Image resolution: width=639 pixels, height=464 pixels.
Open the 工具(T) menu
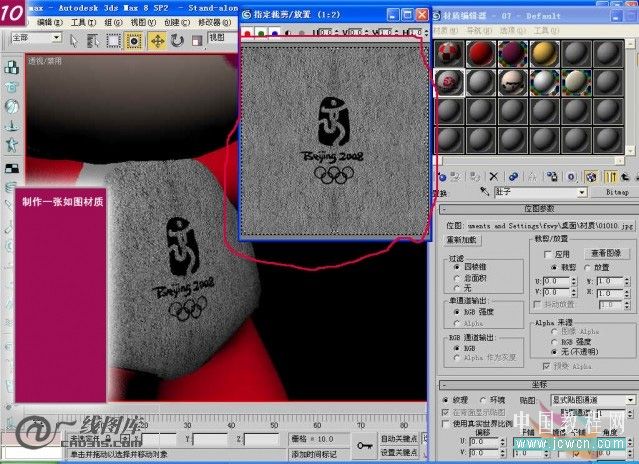point(83,22)
